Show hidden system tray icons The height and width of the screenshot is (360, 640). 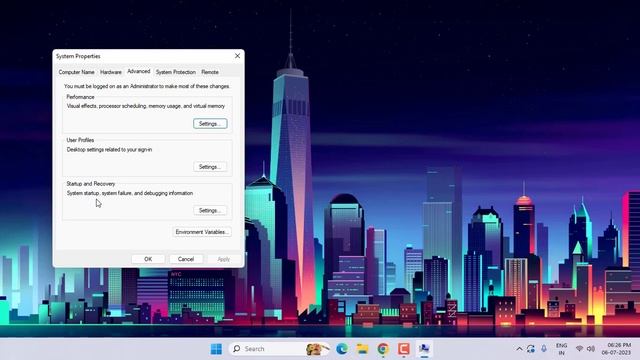click(519, 349)
